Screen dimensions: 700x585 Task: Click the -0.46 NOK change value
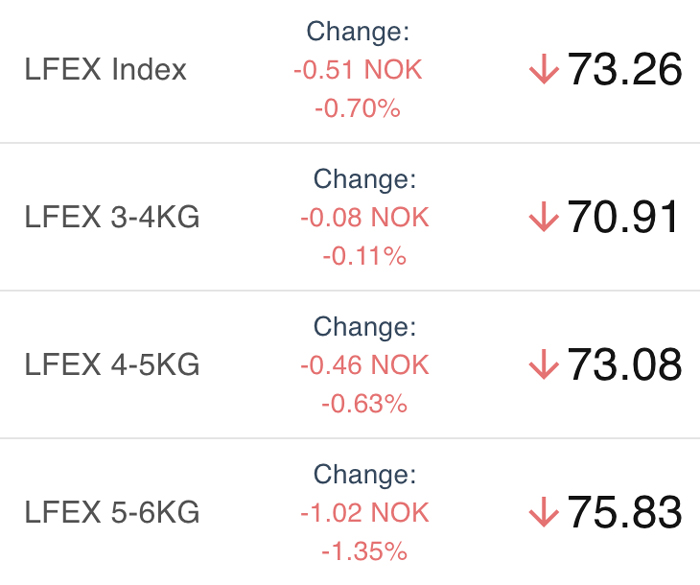[x=365, y=365]
